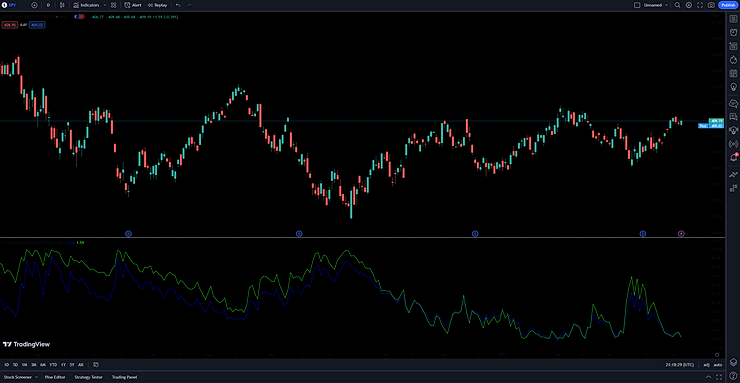
Task: Select the 5D time range
Action: click(x=16, y=365)
